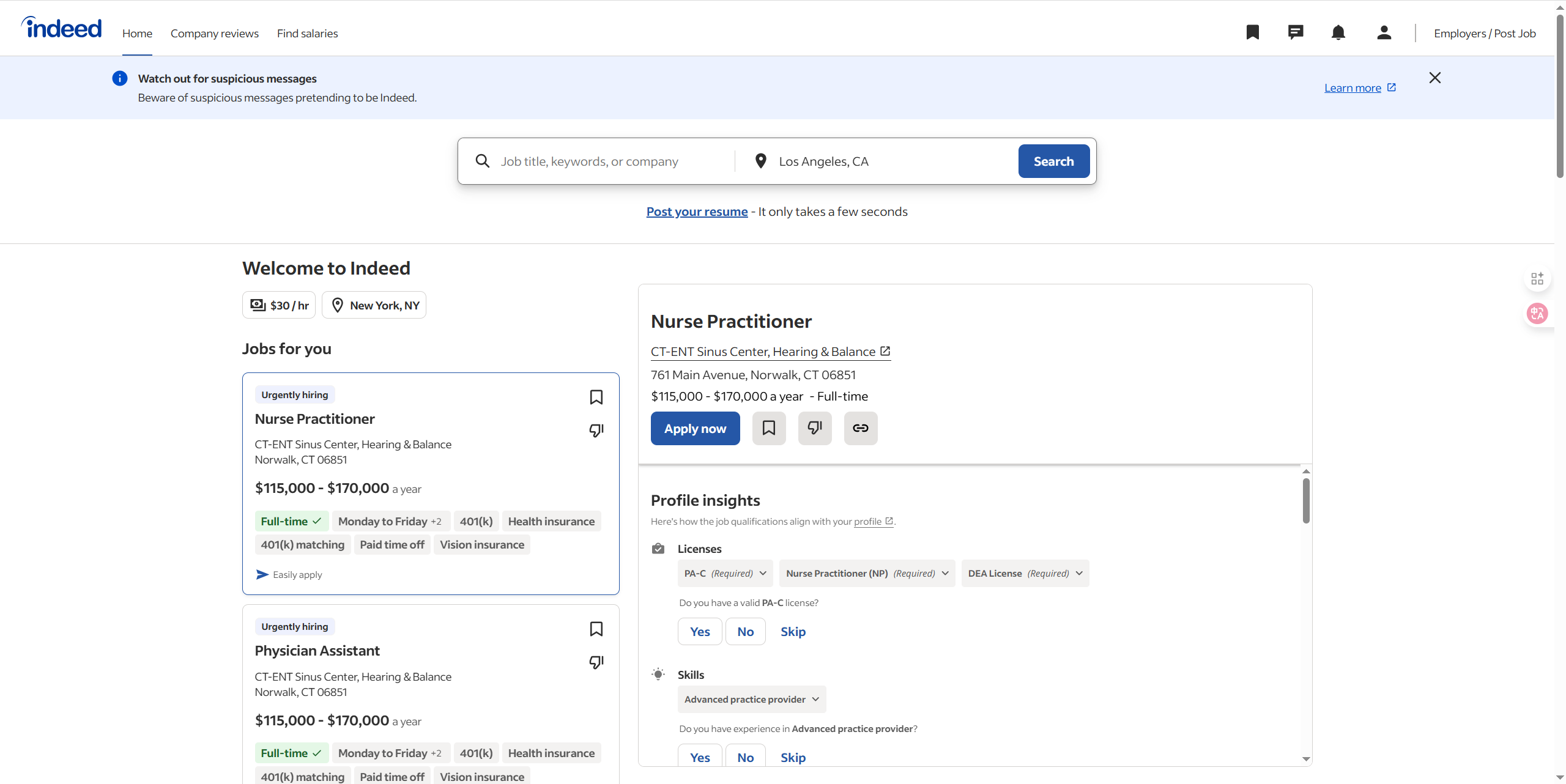Image resolution: width=1566 pixels, height=784 pixels.
Task: Go to Company reviews tab
Action: [x=214, y=34]
